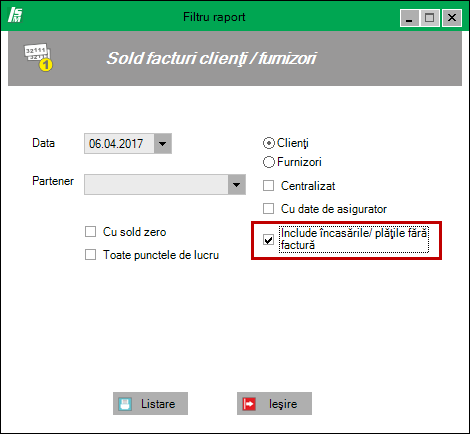
Task: Select the Clienți radio option
Action: coord(269,143)
